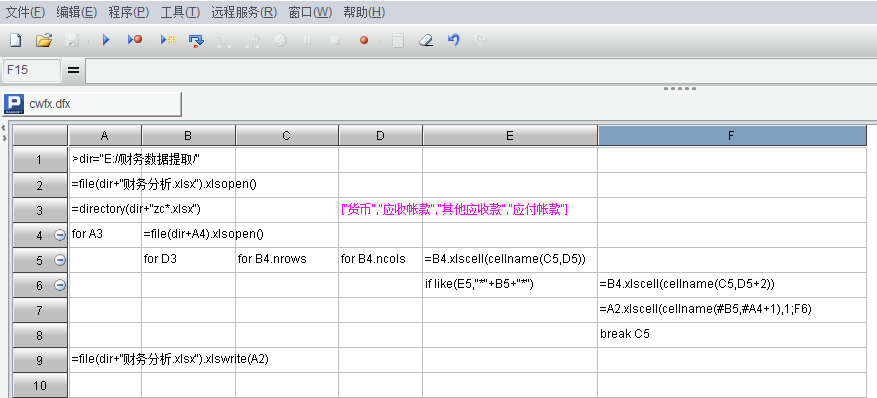Select column D header
This screenshot has width=877, height=398.
380,136
